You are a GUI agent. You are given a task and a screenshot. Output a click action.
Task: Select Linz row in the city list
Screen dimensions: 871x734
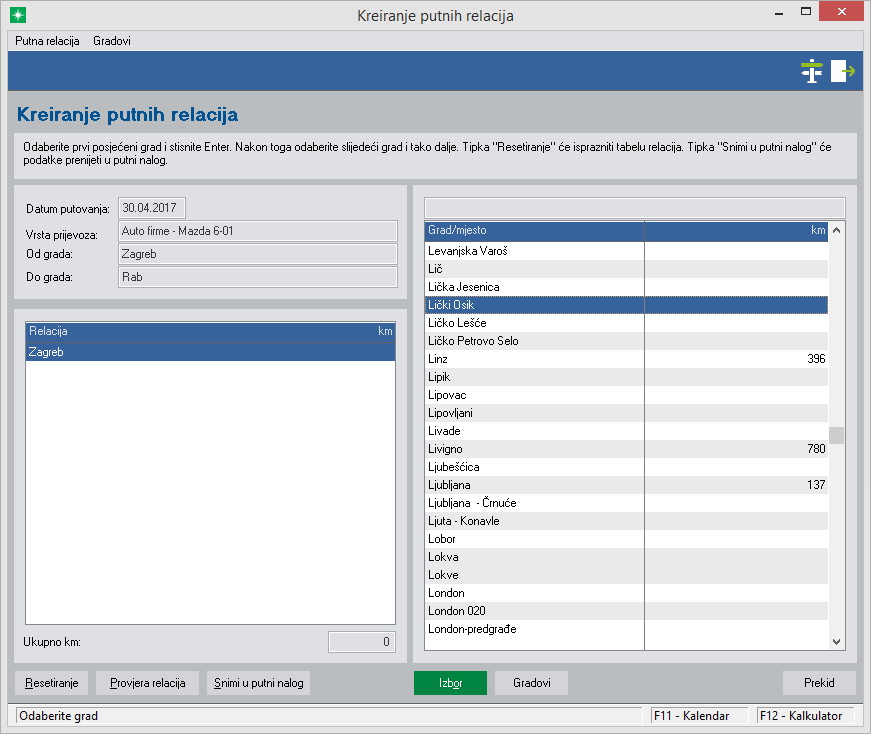438,359
